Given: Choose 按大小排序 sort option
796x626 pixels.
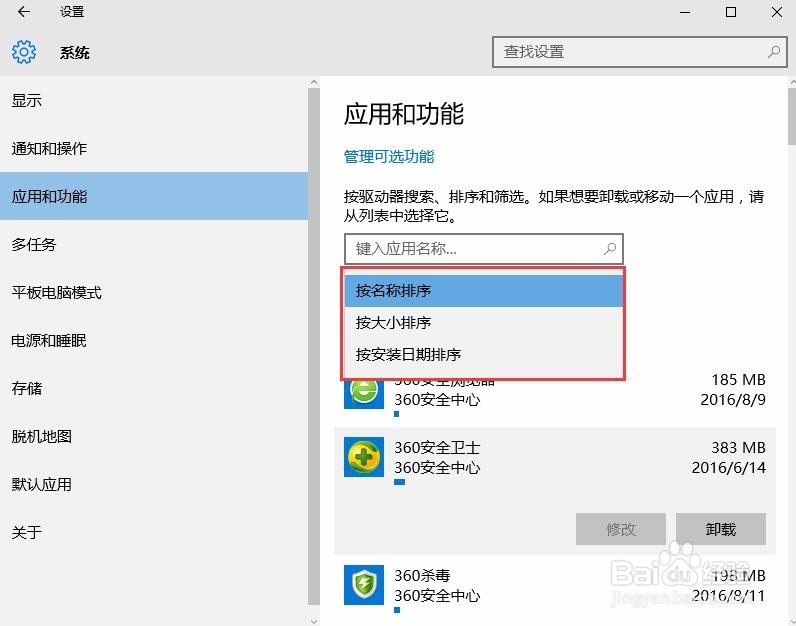Looking at the screenshot, I should tap(484, 322).
